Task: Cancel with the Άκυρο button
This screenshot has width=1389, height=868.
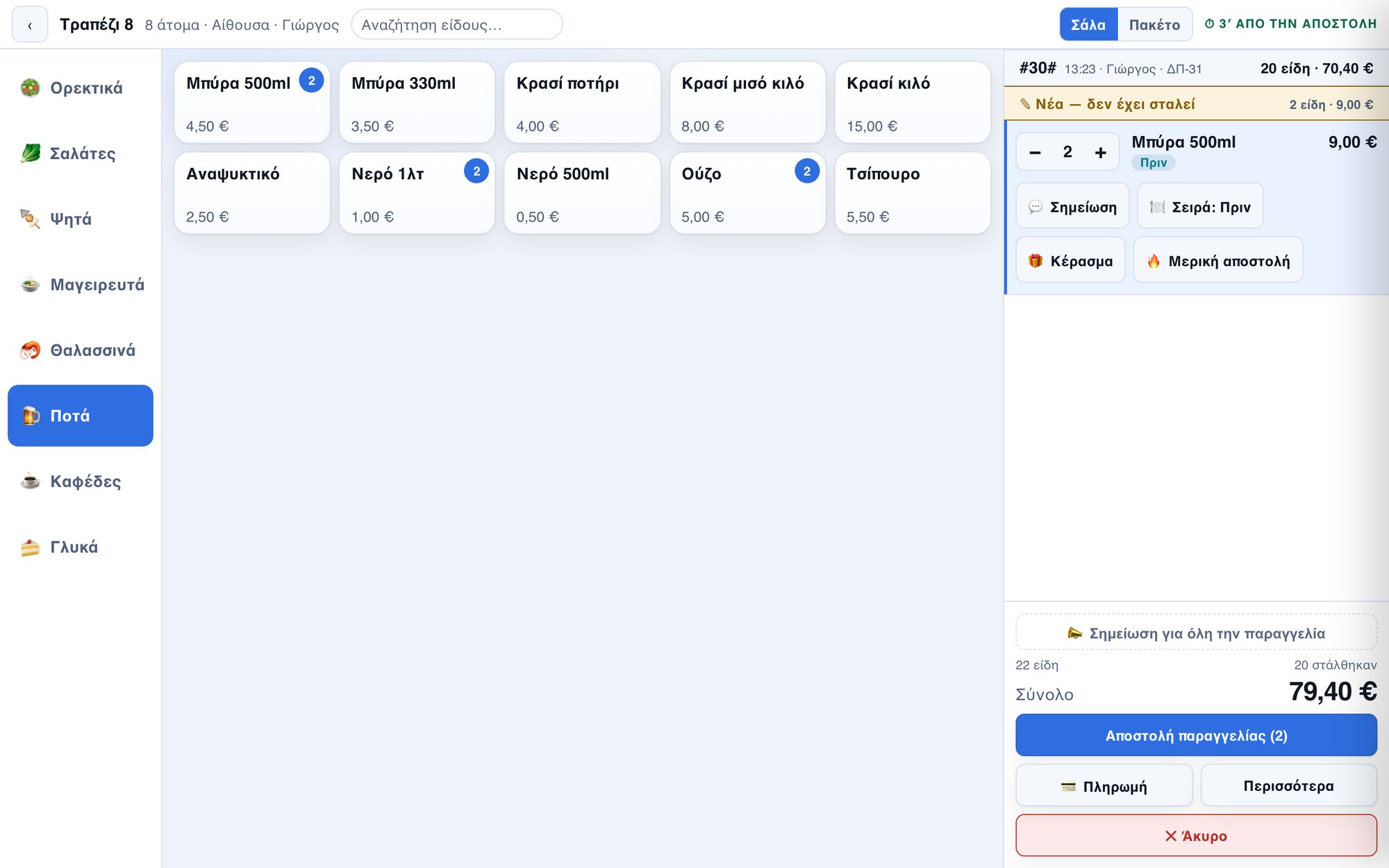Action: pyautogui.click(x=1196, y=835)
